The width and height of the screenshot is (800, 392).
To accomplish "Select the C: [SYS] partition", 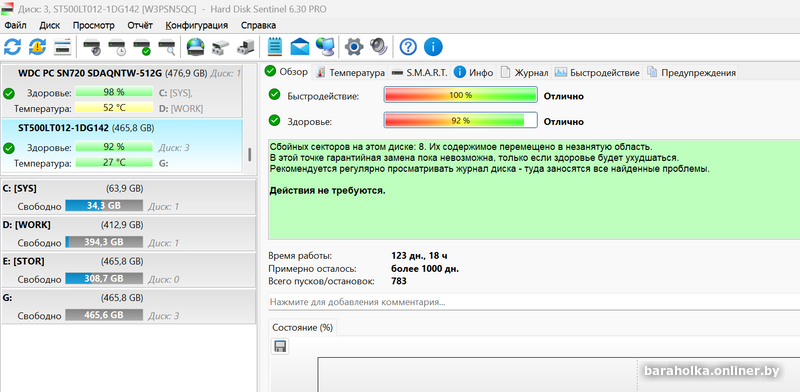I will coord(128,197).
